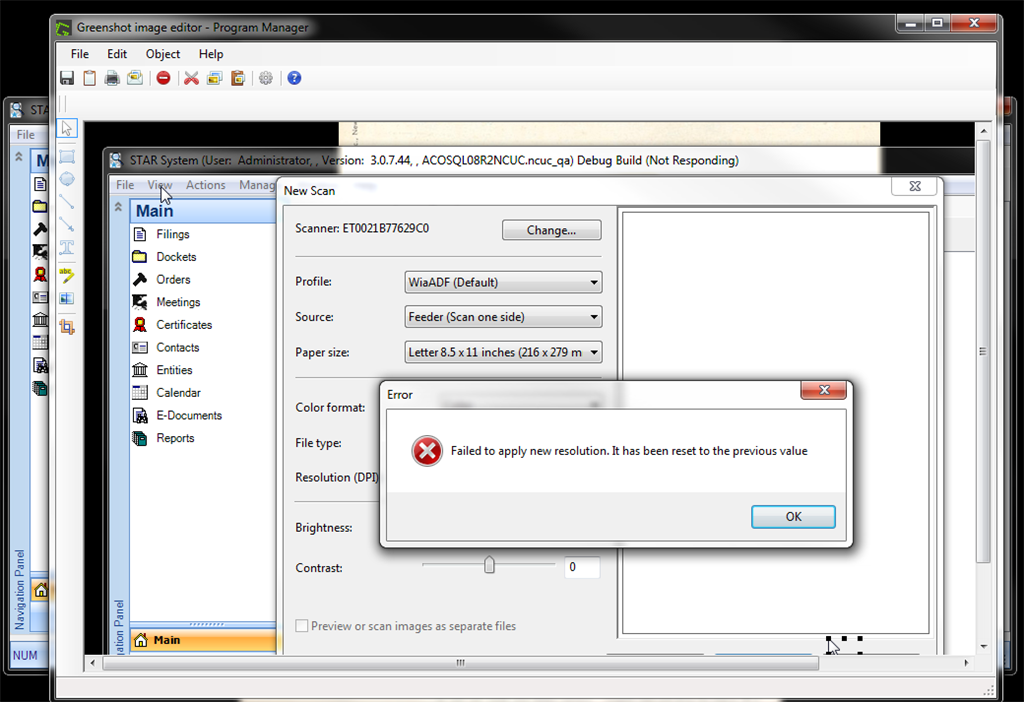Click the Print icon in Greenshot toolbar

click(112, 78)
